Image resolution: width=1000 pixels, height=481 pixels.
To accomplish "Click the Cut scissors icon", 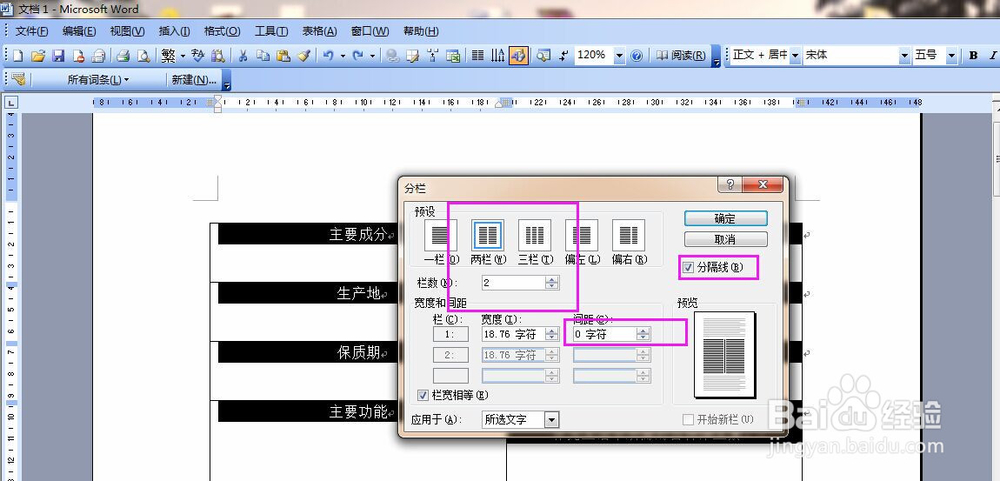I will [x=242, y=56].
